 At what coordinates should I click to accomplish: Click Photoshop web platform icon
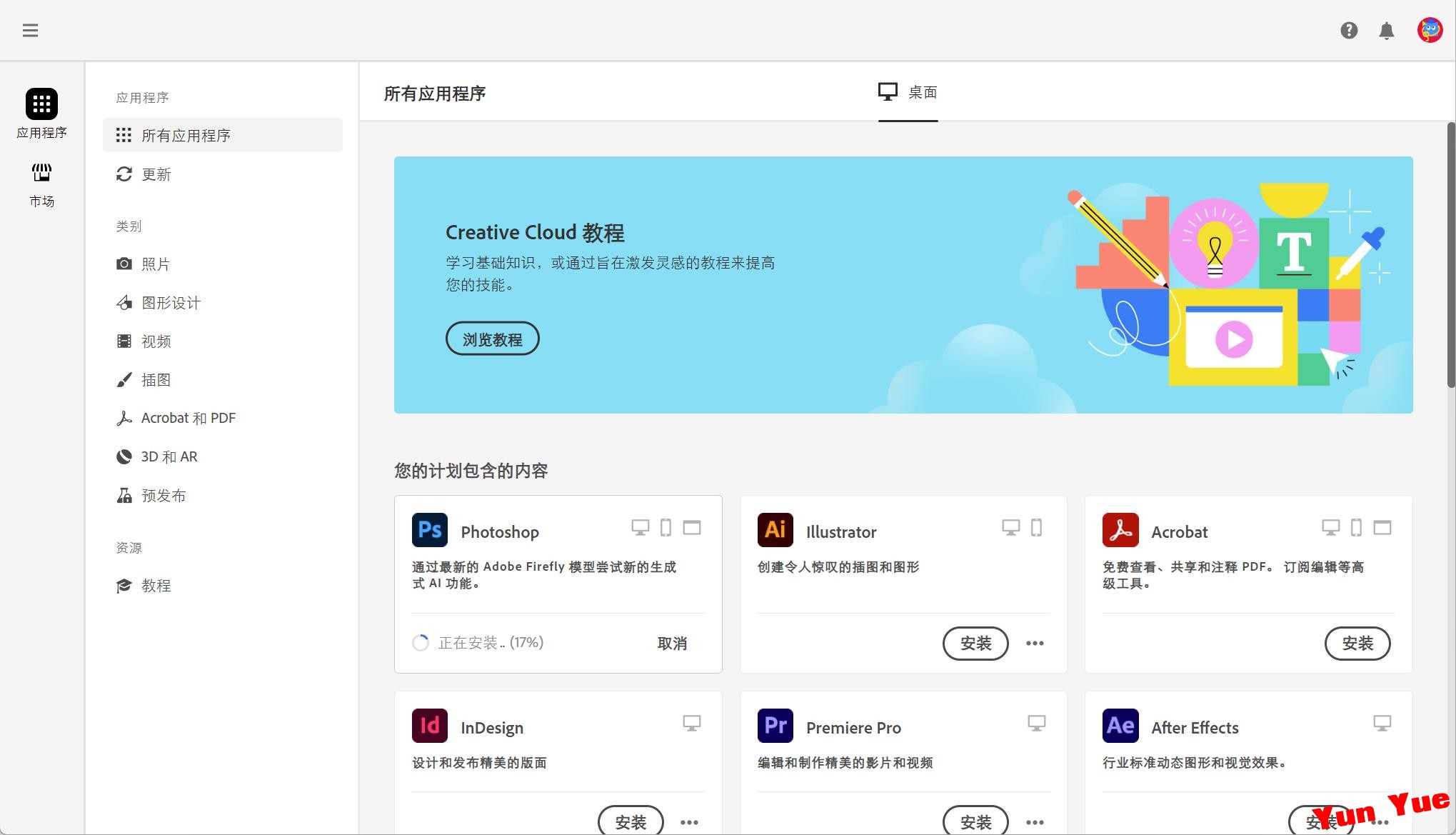[692, 528]
